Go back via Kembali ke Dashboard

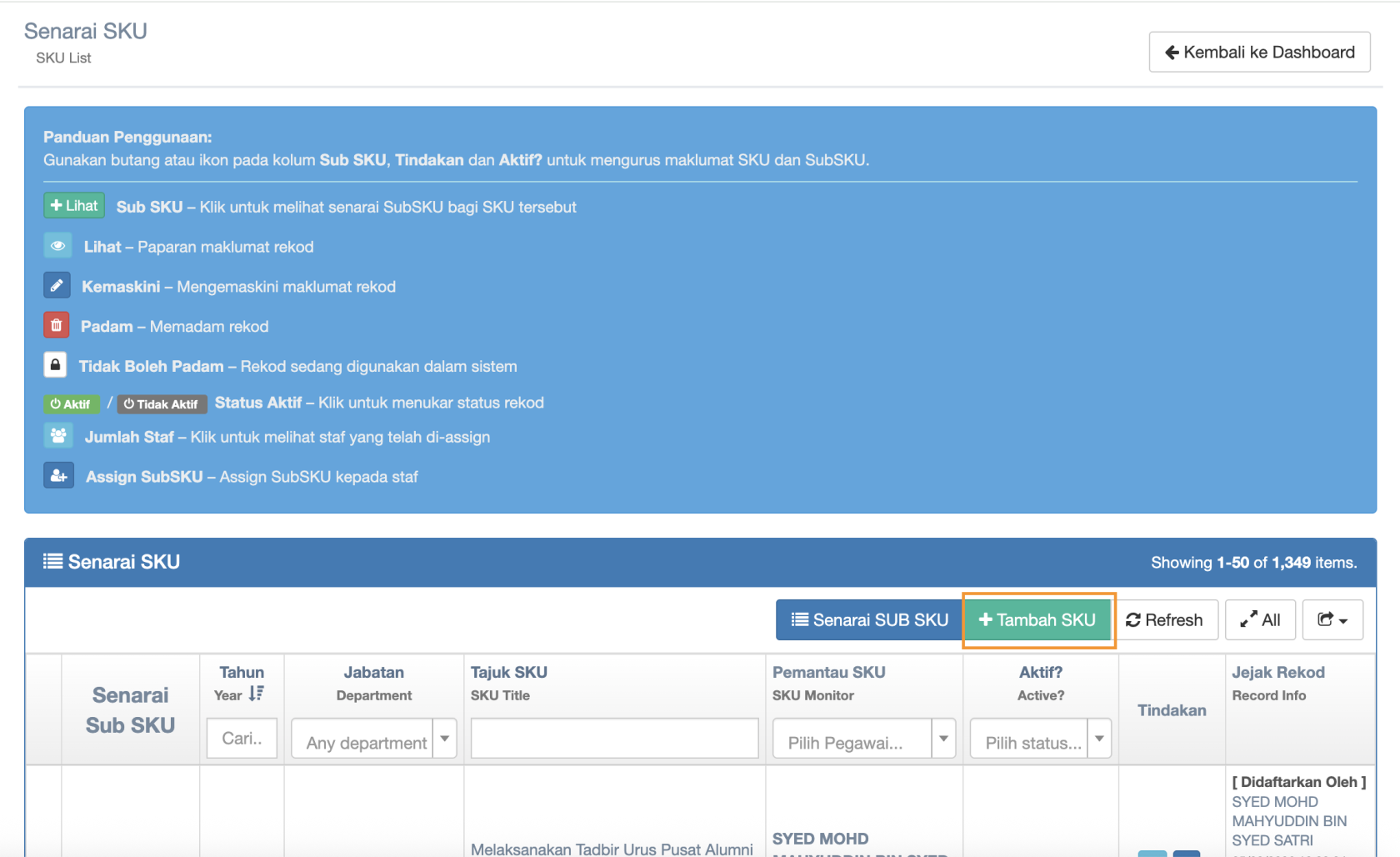[x=1258, y=53]
